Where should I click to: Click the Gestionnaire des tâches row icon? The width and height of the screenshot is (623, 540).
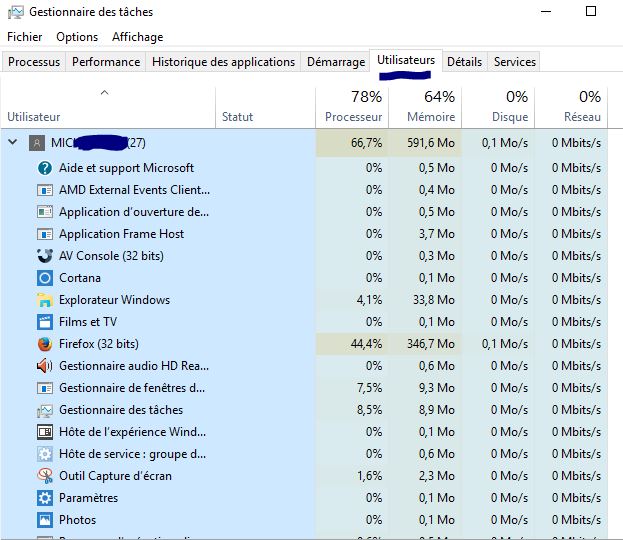[45, 410]
